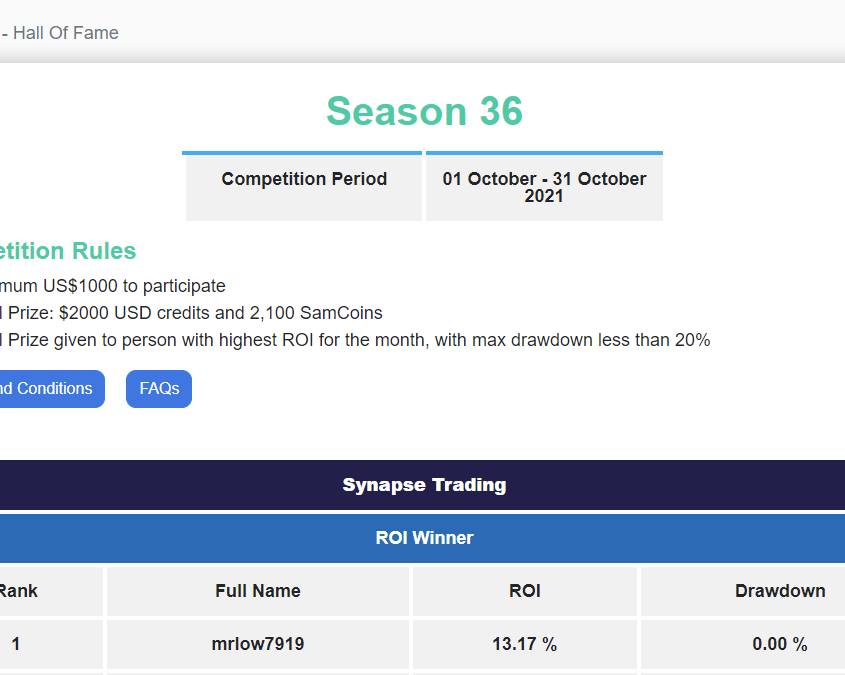Click the Drawdown column header
The height and width of the screenshot is (675, 845).
(x=780, y=591)
